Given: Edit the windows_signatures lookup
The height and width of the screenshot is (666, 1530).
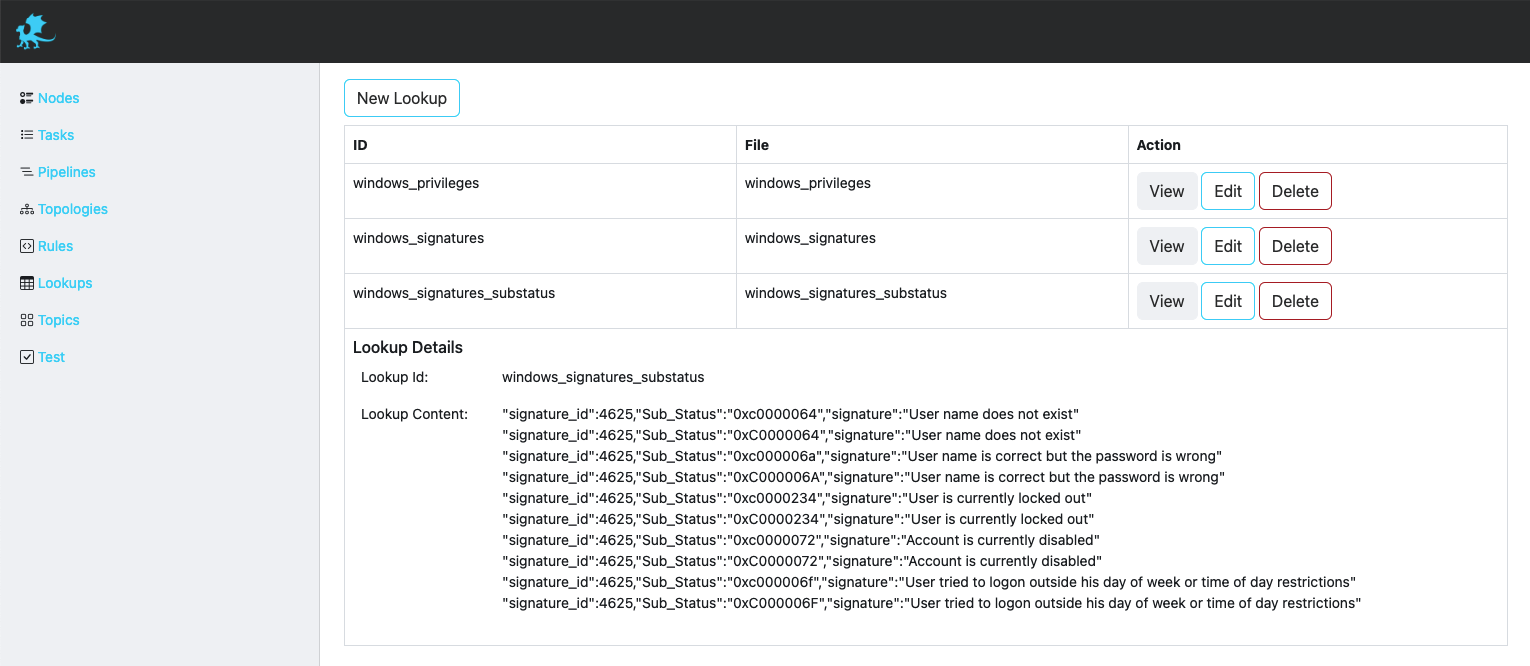Looking at the screenshot, I should coord(1227,246).
